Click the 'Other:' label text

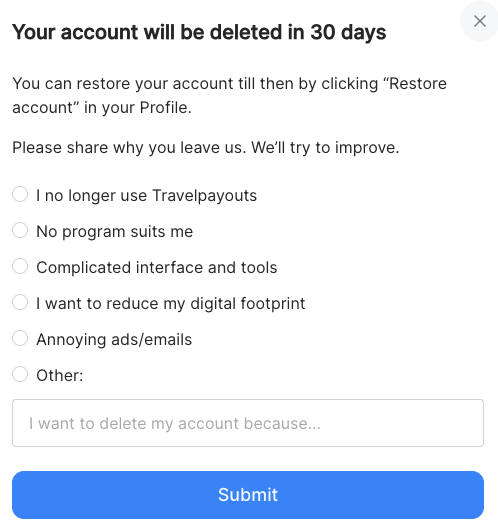point(60,376)
